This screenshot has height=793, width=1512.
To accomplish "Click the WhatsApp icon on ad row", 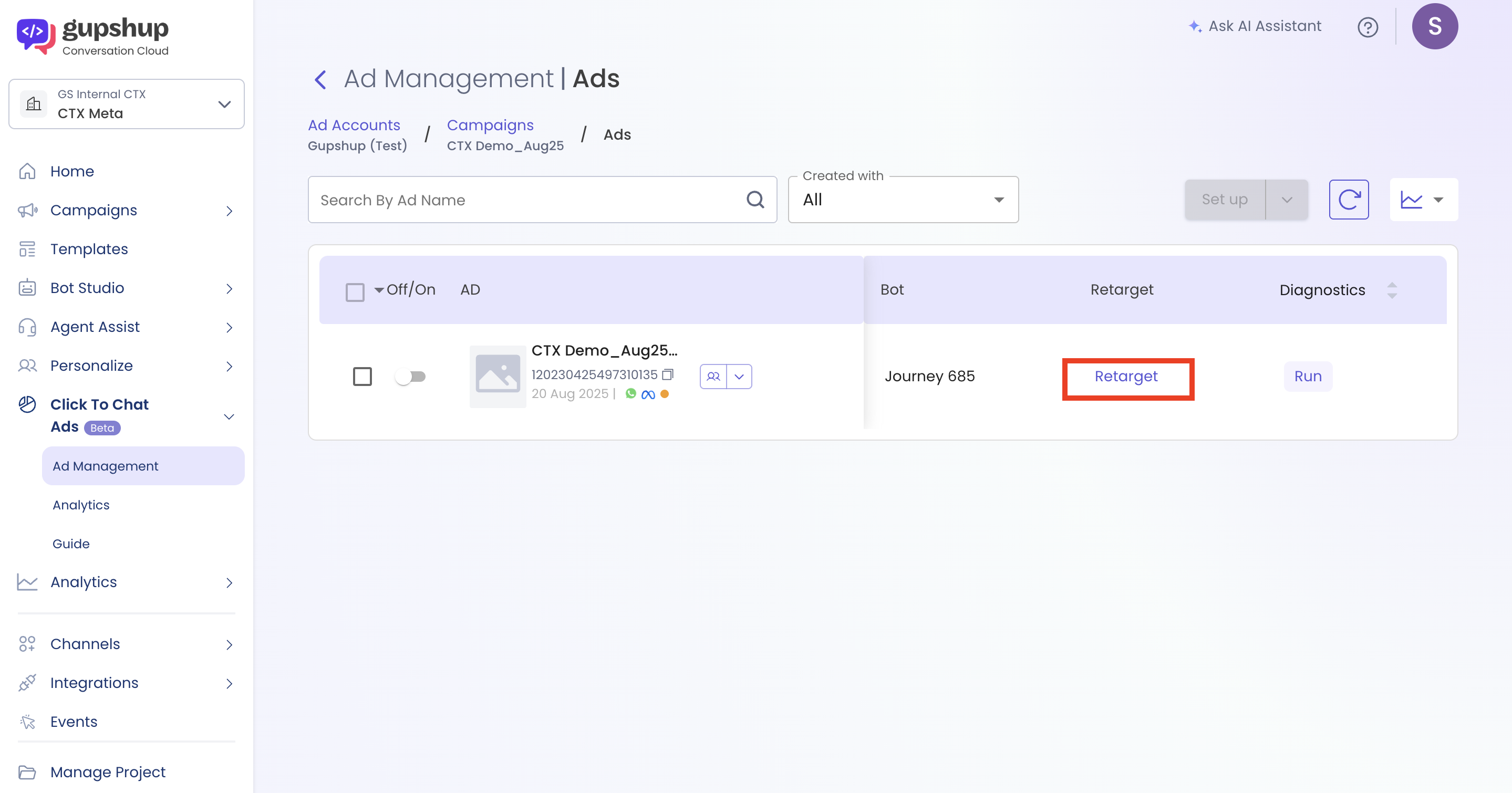I will (x=630, y=393).
